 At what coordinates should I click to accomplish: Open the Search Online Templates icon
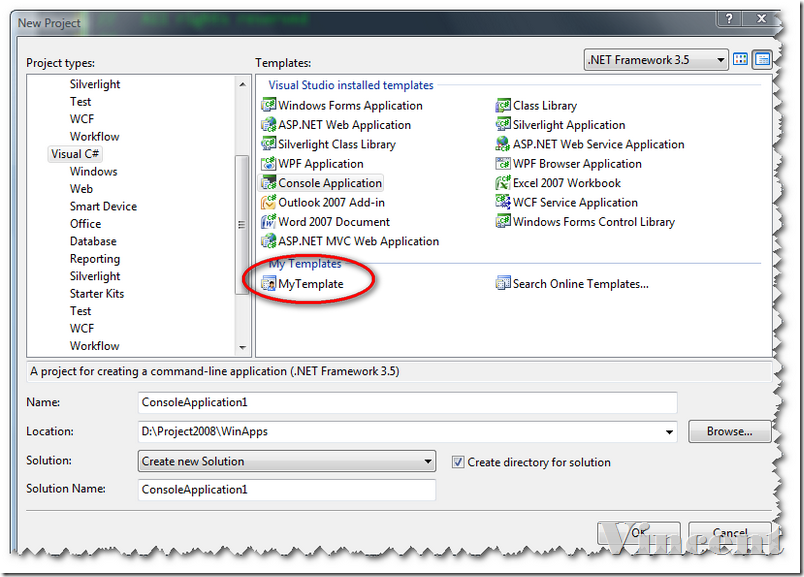point(504,284)
